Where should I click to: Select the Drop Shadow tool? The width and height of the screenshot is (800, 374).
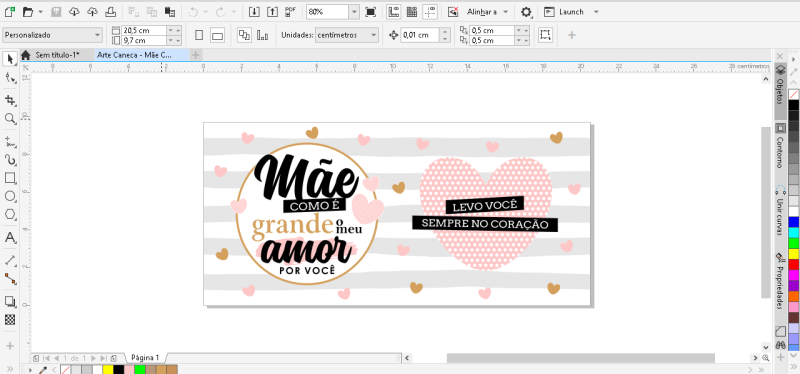[10, 301]
